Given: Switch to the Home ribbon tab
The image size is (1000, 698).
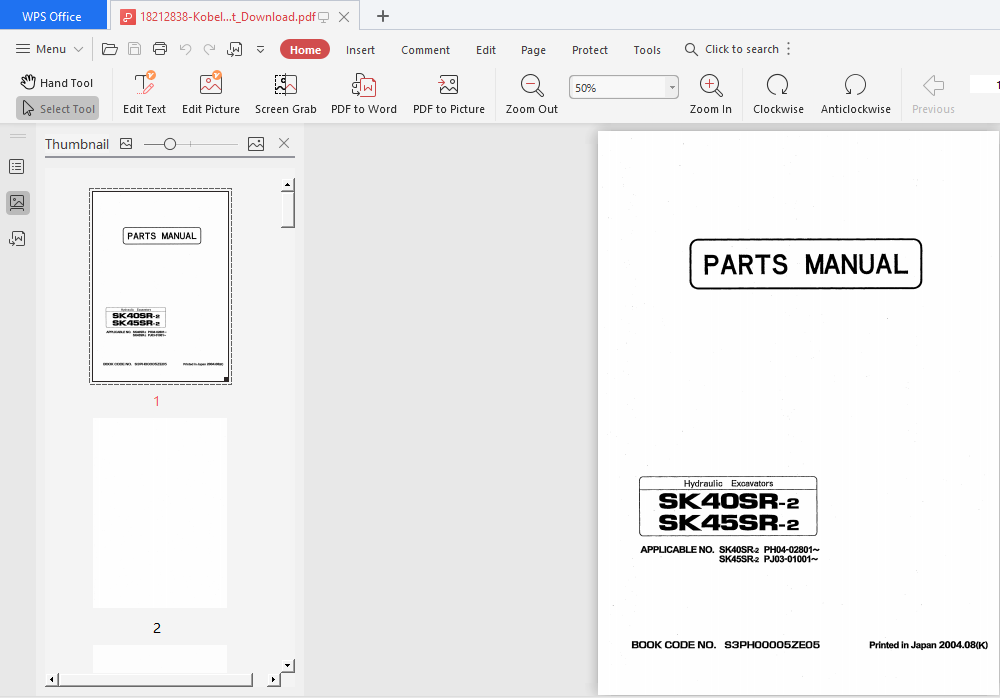Looking at the screenshot, I should [x=305, y=50].
